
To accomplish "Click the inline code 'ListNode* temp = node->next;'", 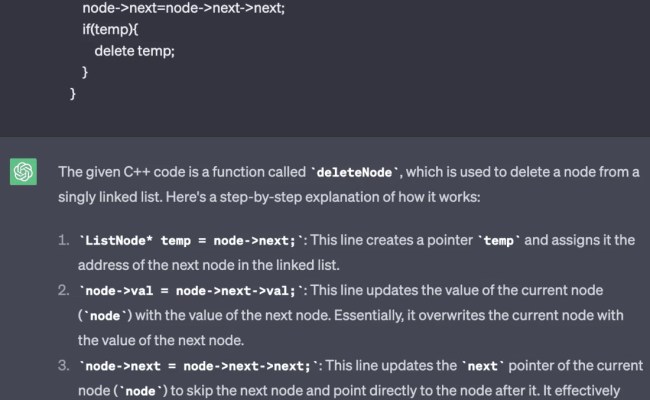I will click(x=190, y=240).
